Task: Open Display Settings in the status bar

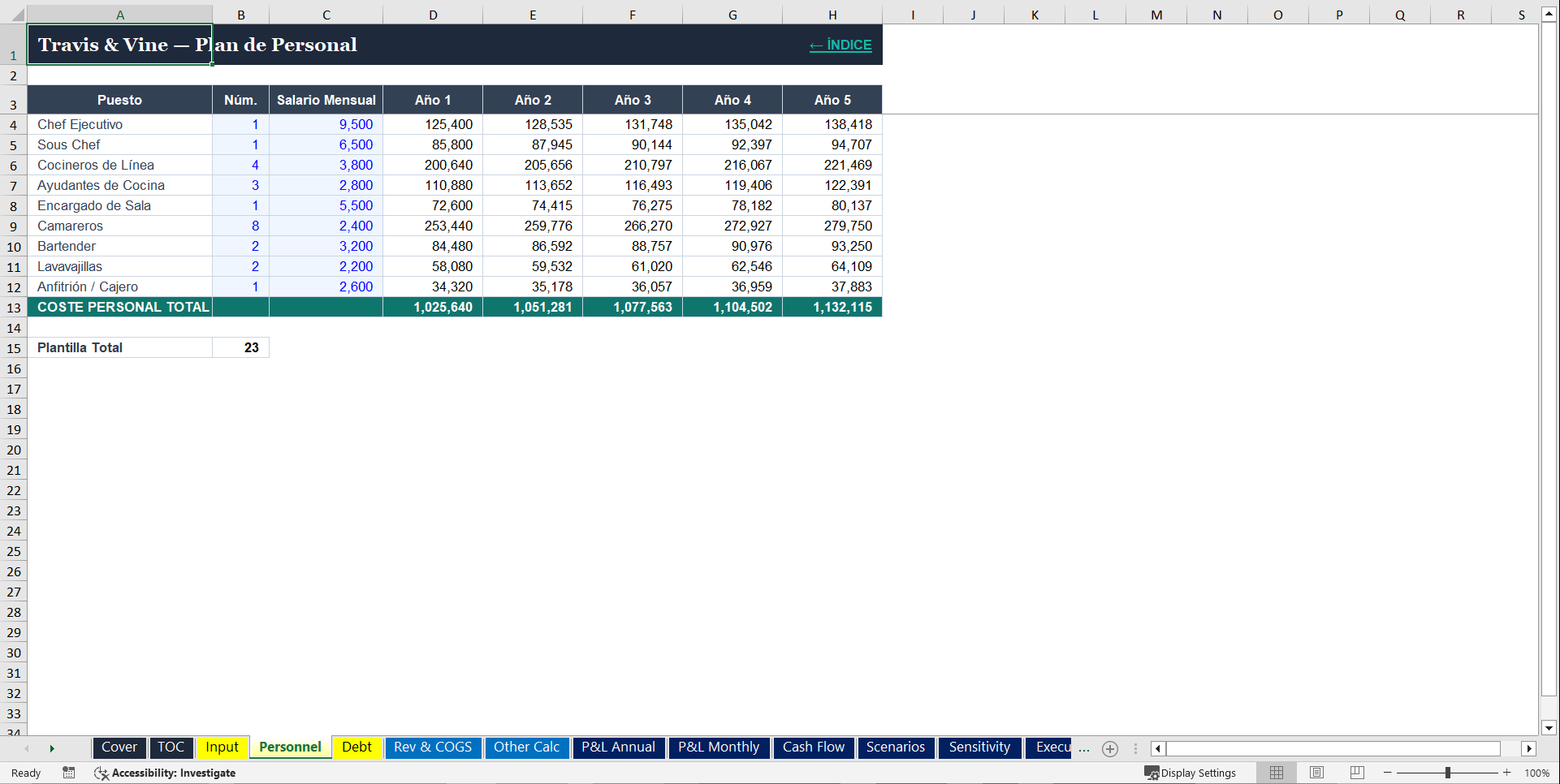Action: [1190, 773]
